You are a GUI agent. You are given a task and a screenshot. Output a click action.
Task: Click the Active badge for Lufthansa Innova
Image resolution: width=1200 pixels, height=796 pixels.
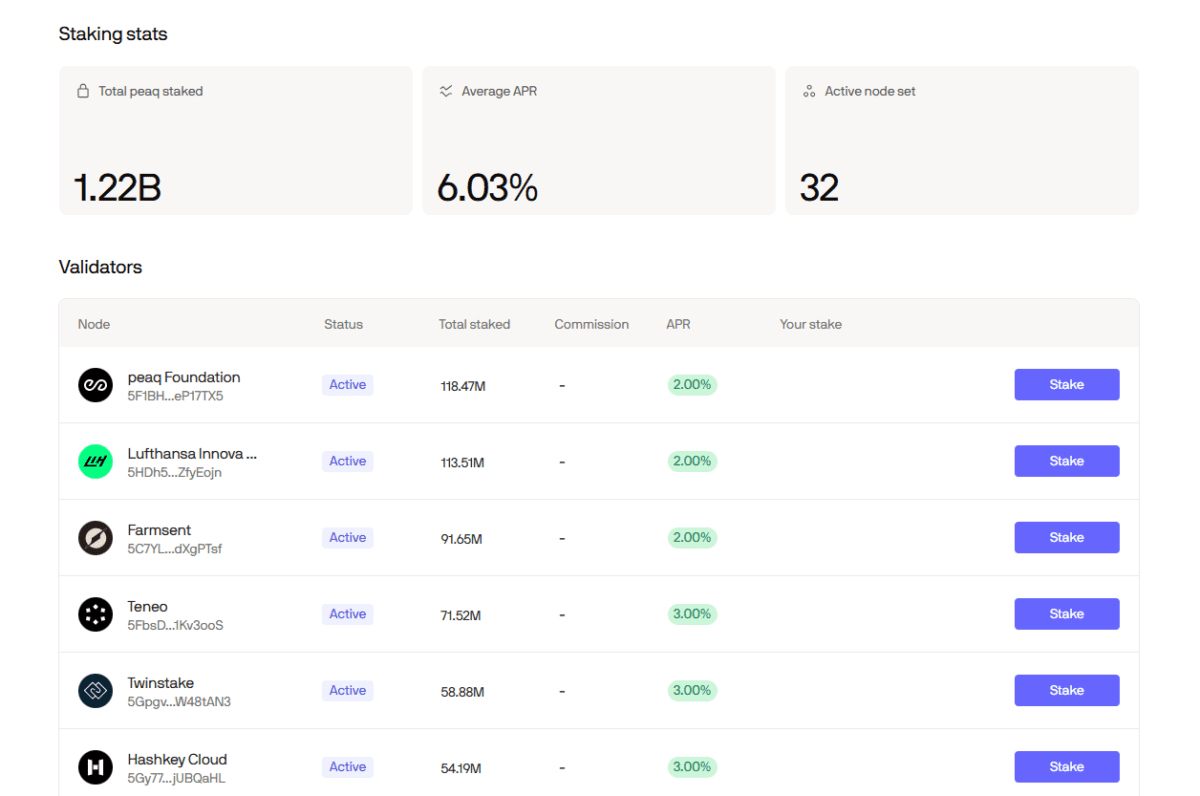click(348, 461)
